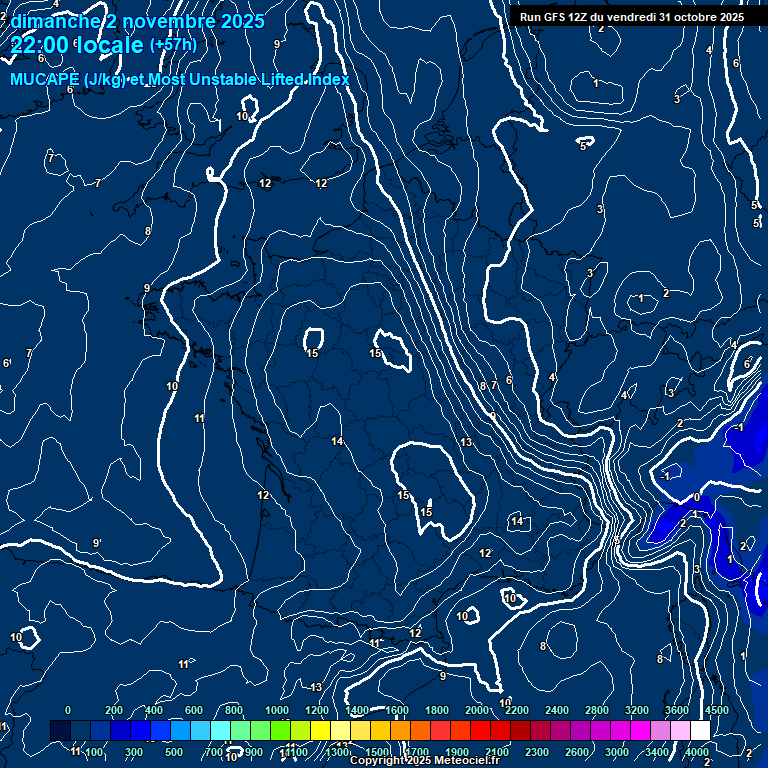
Task: Click the '4500' label above the legend
Action: [717, 710]
